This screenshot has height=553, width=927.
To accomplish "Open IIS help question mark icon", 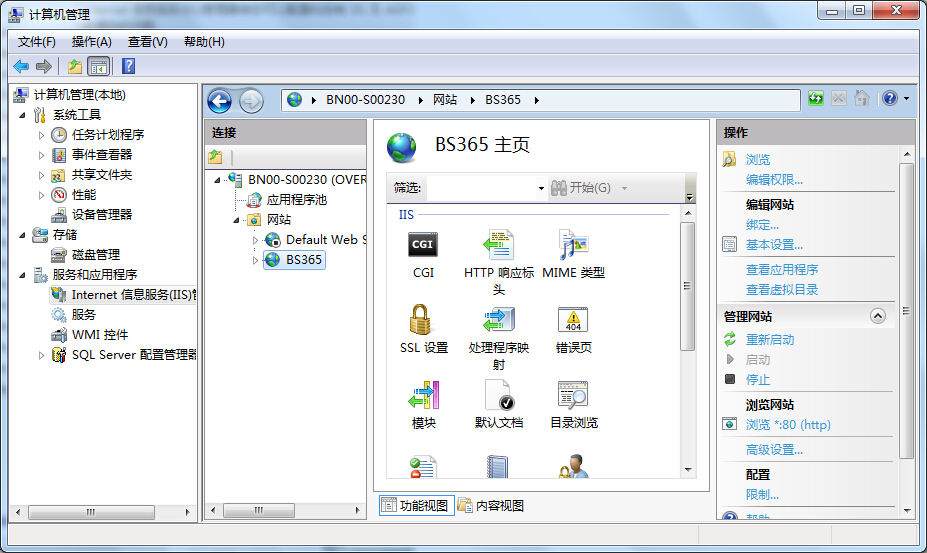I will (x=890, y=98).
